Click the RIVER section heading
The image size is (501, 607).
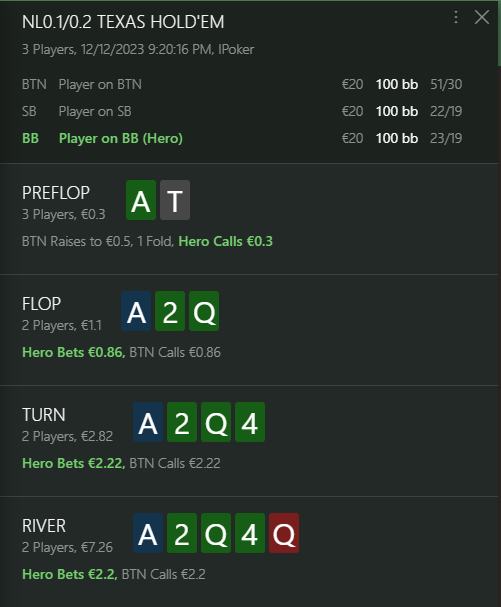pos(44,526)
